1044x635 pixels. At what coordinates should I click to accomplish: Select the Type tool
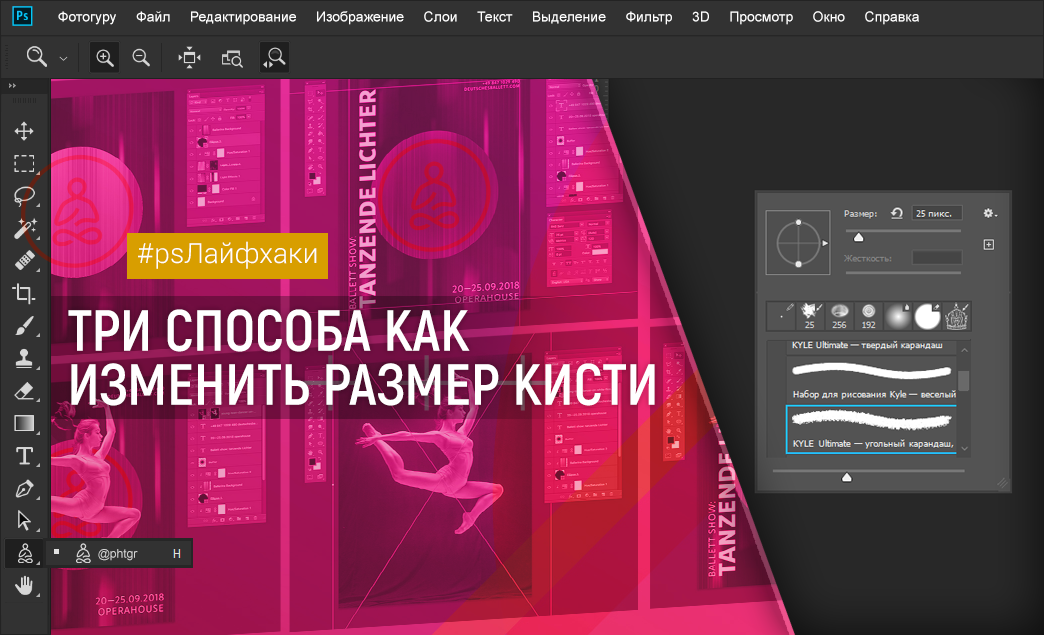24,455
